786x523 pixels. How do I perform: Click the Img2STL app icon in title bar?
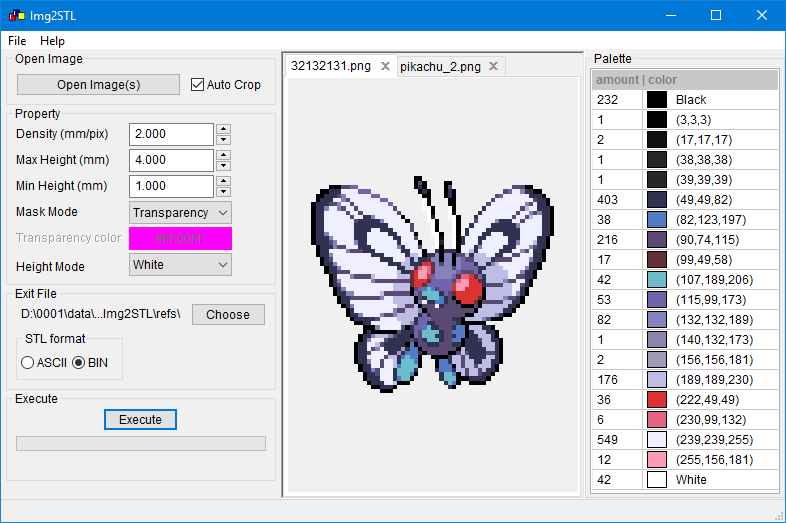click(17, 16)
